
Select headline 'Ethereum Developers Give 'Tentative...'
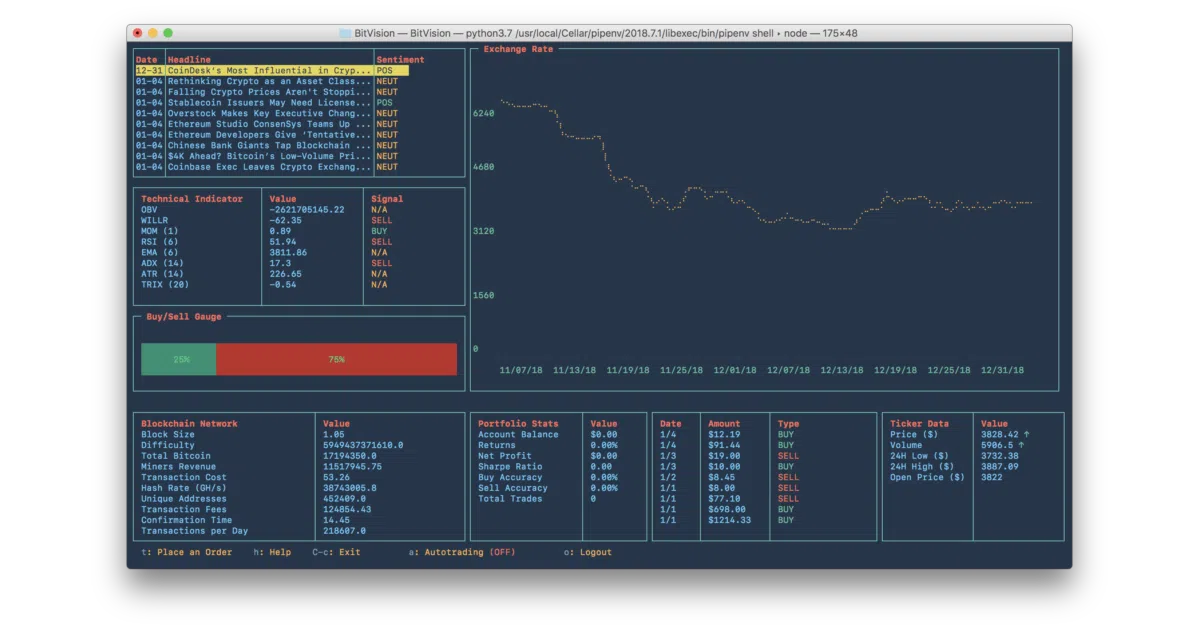coord(269,135)
